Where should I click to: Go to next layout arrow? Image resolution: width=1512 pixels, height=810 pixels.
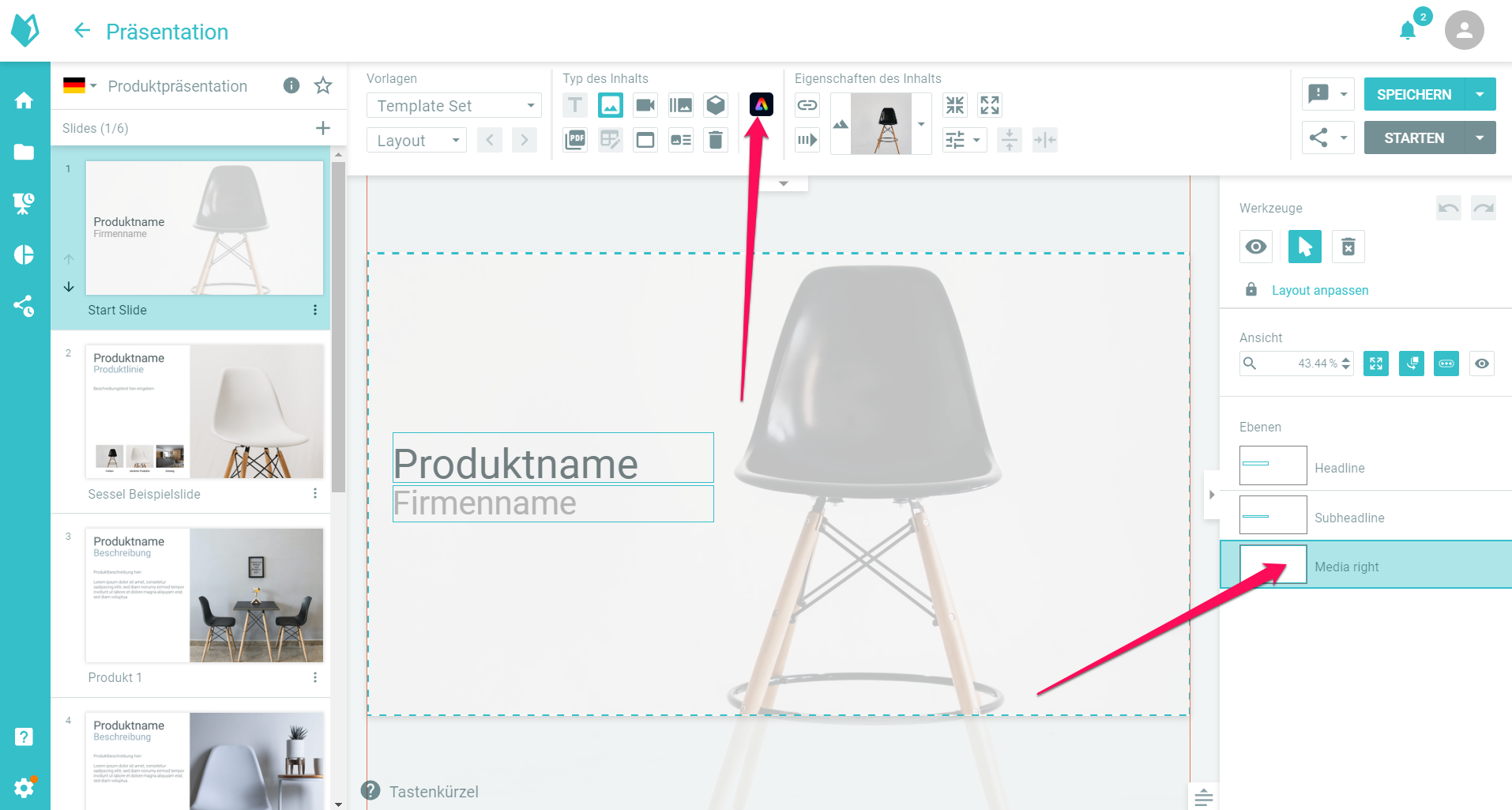[x=525, y=140]
